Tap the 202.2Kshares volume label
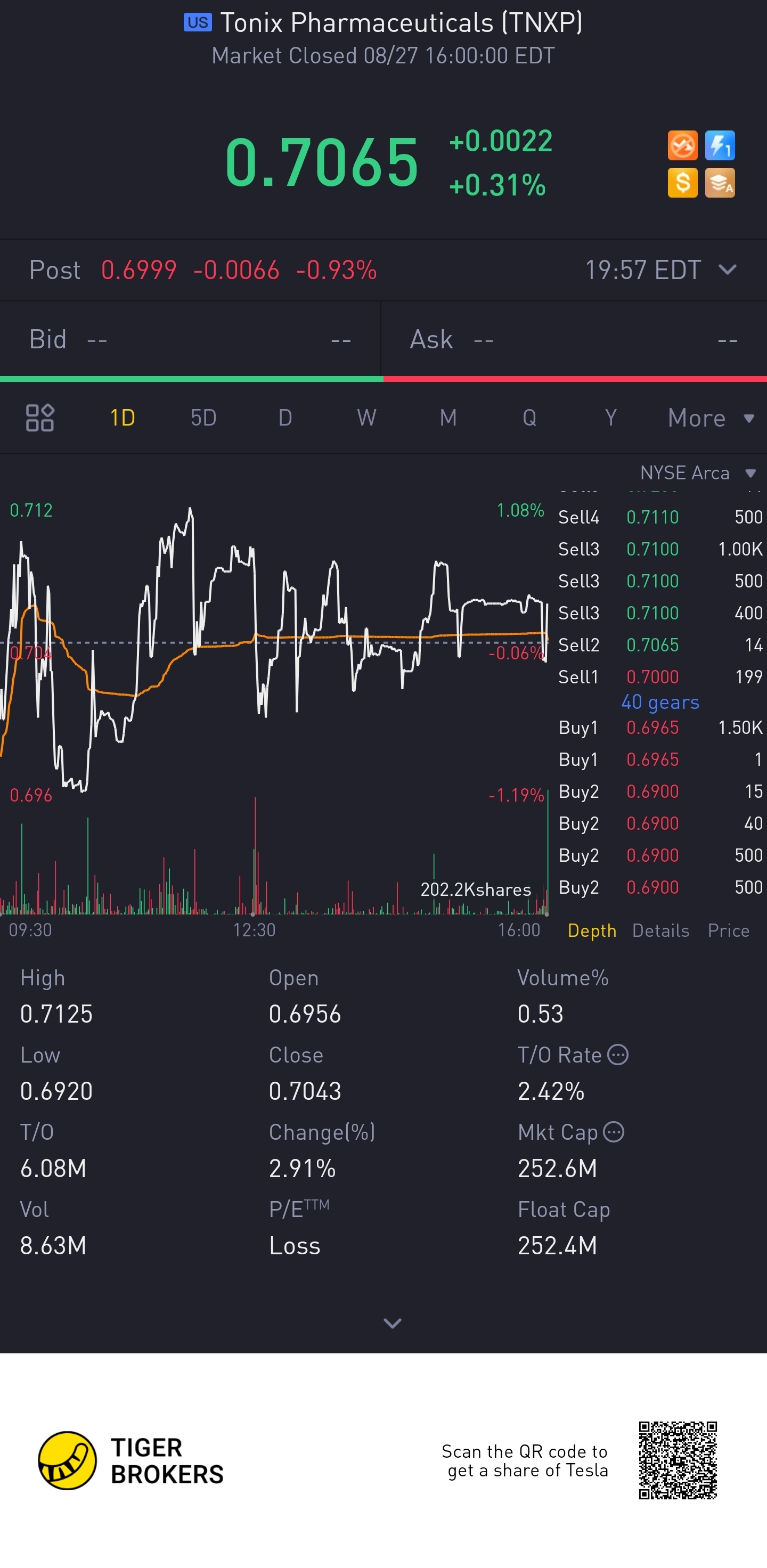 (476, 890)
